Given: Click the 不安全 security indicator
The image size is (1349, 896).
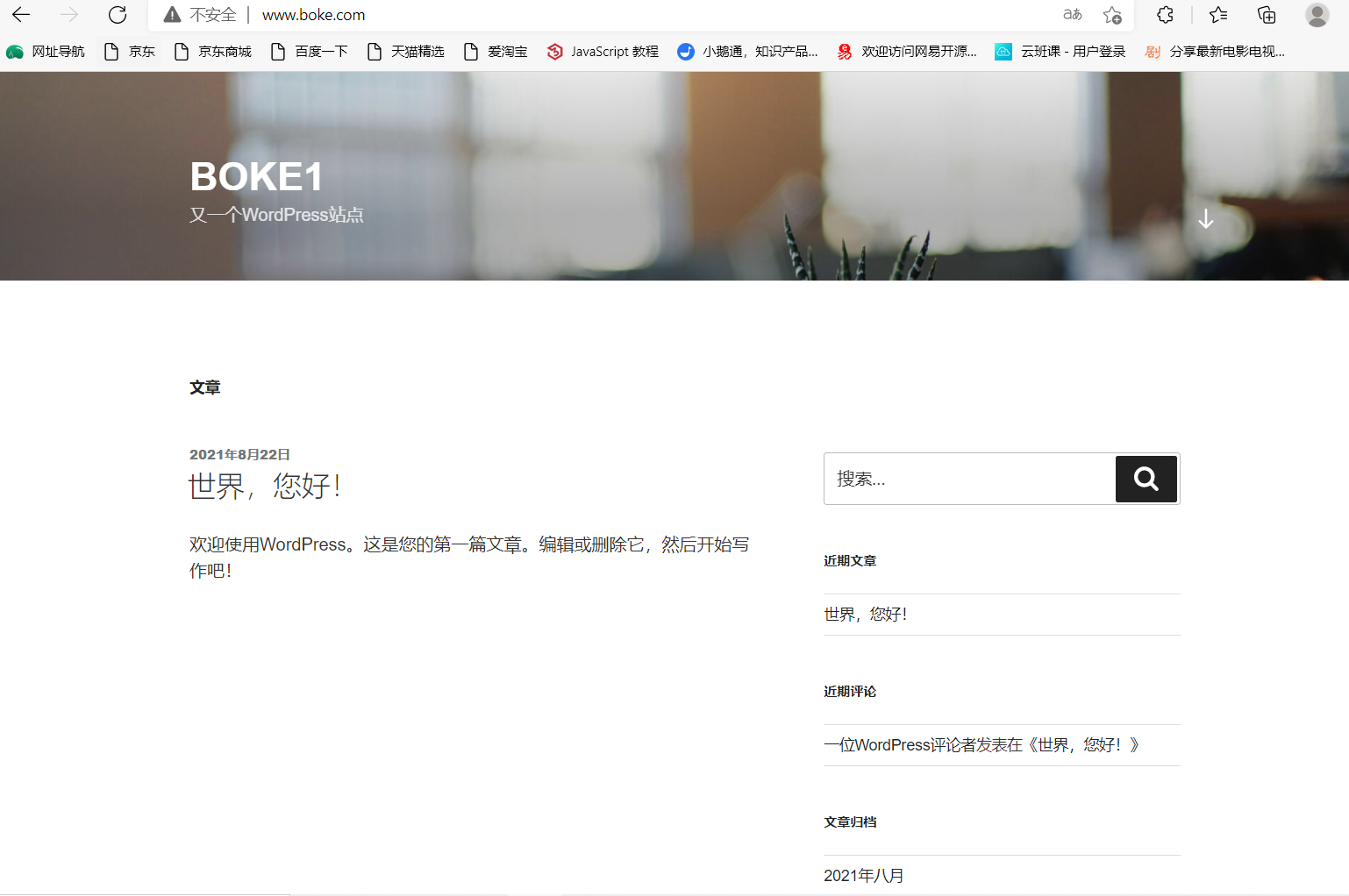Looking at the screenshot, I should [x=199, y=15].
